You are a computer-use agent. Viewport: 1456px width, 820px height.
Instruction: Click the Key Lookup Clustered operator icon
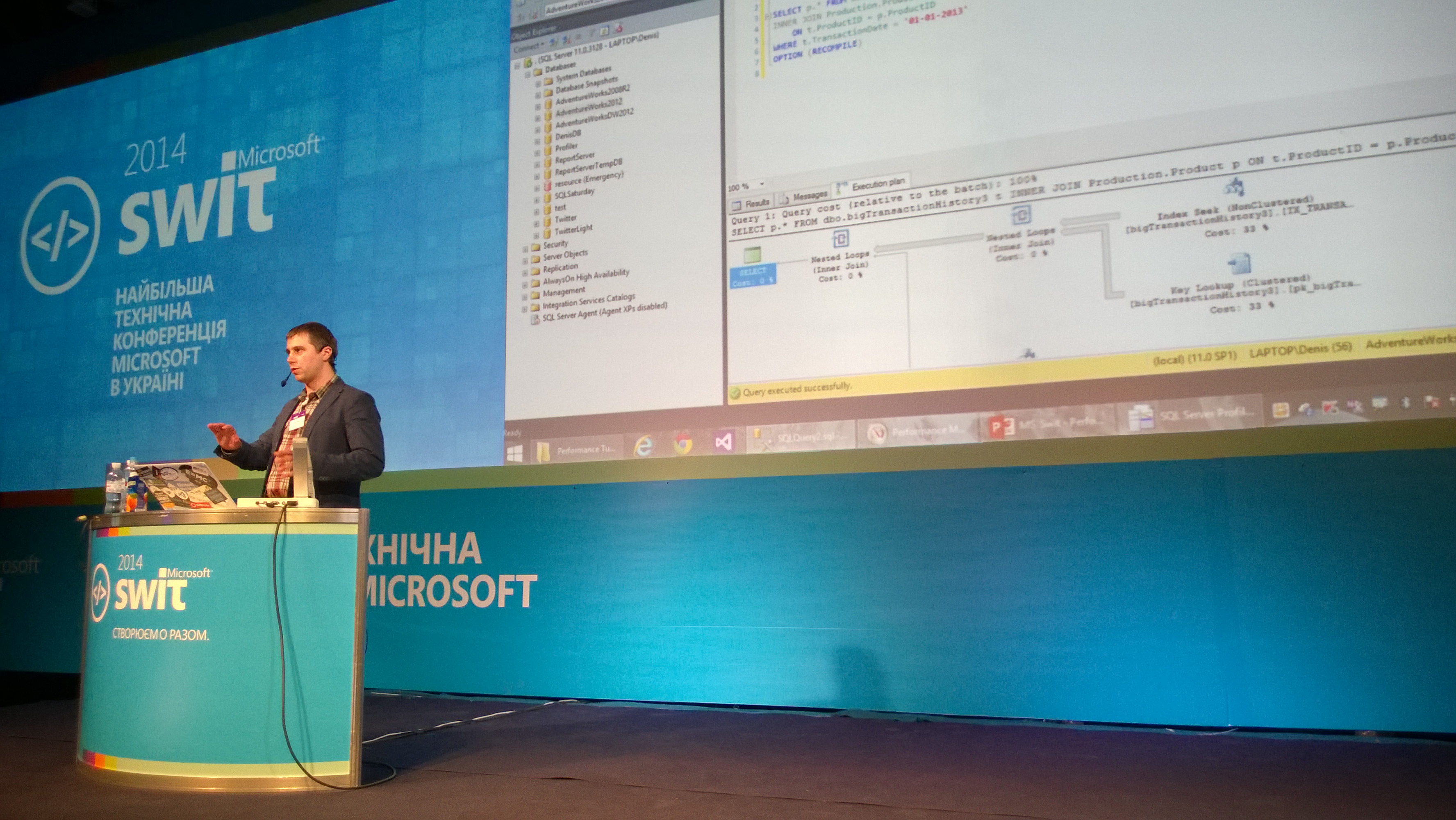tap(1239, 264)
